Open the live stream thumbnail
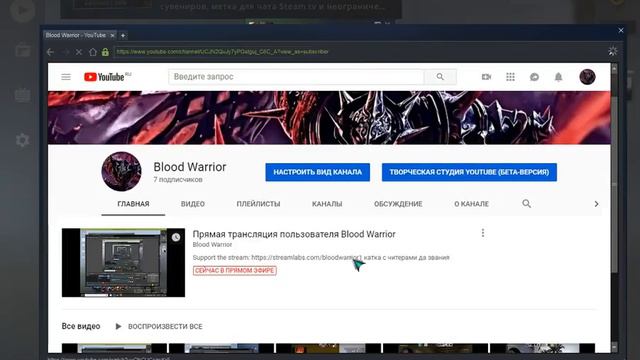 (x=123, y=262)
